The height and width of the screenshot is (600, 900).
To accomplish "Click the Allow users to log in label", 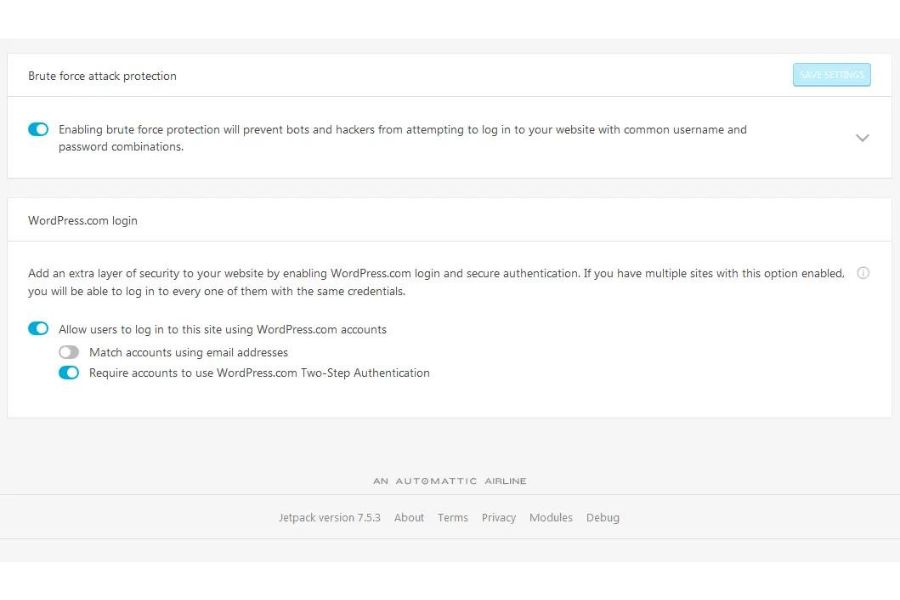I will [222, 329].
